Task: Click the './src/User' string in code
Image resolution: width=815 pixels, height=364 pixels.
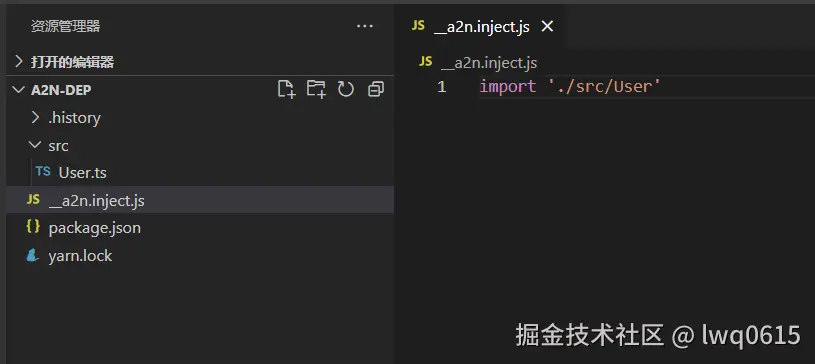Action: [604, 86]
